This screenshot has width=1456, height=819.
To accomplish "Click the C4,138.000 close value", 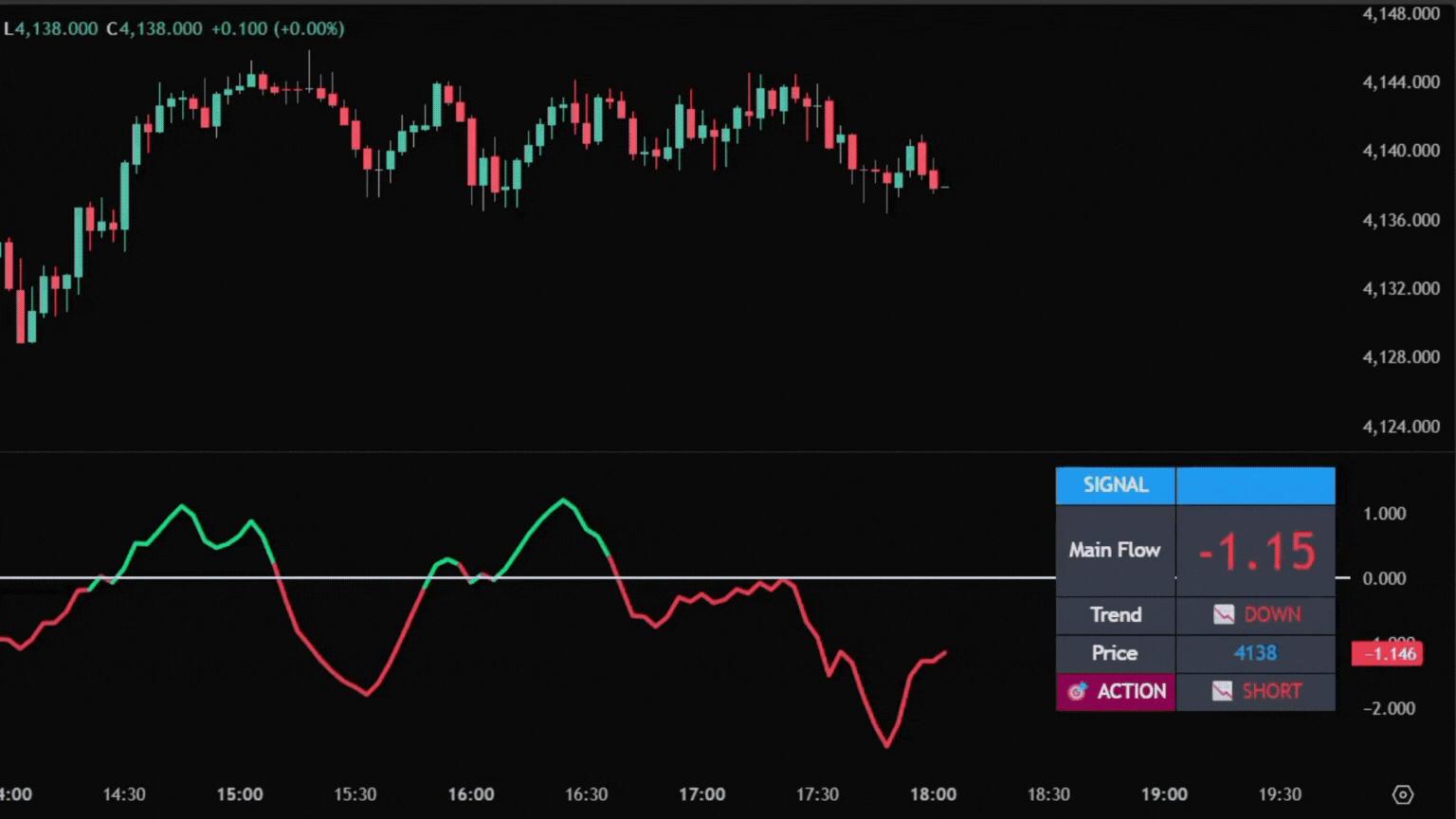I will coord(155,28).
